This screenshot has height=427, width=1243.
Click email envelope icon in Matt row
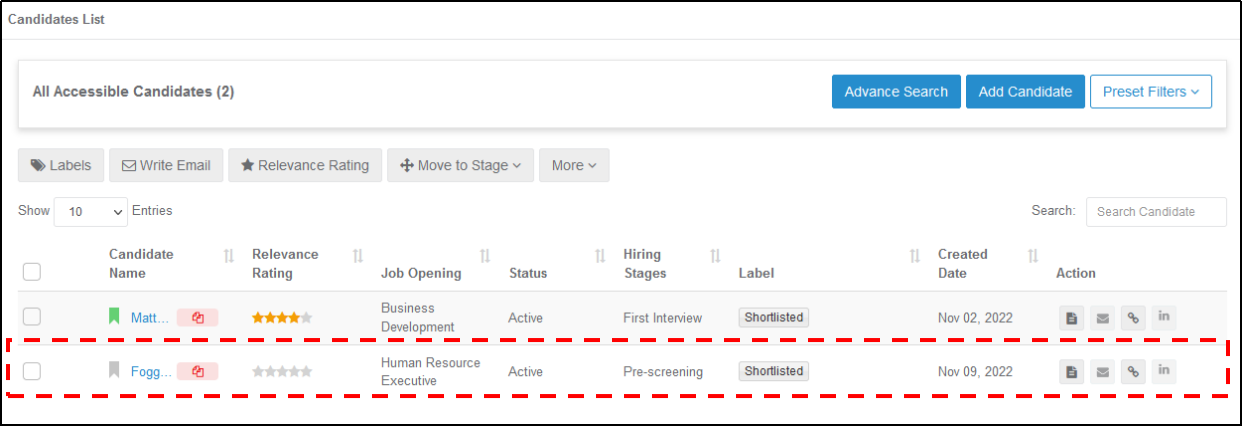[x=1102, y=318]
